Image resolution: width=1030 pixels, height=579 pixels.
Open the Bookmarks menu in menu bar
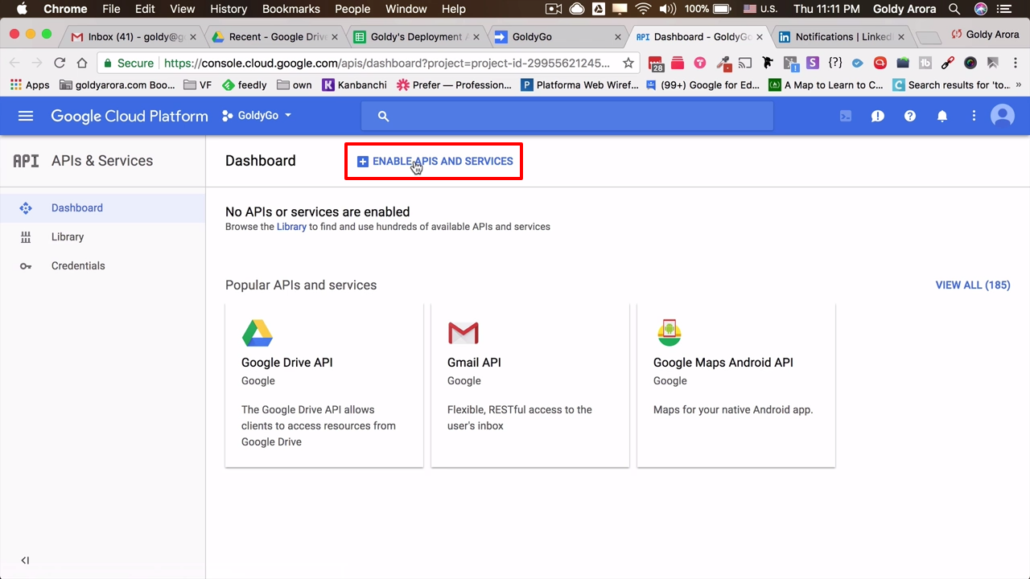click(x=290, y=9)
